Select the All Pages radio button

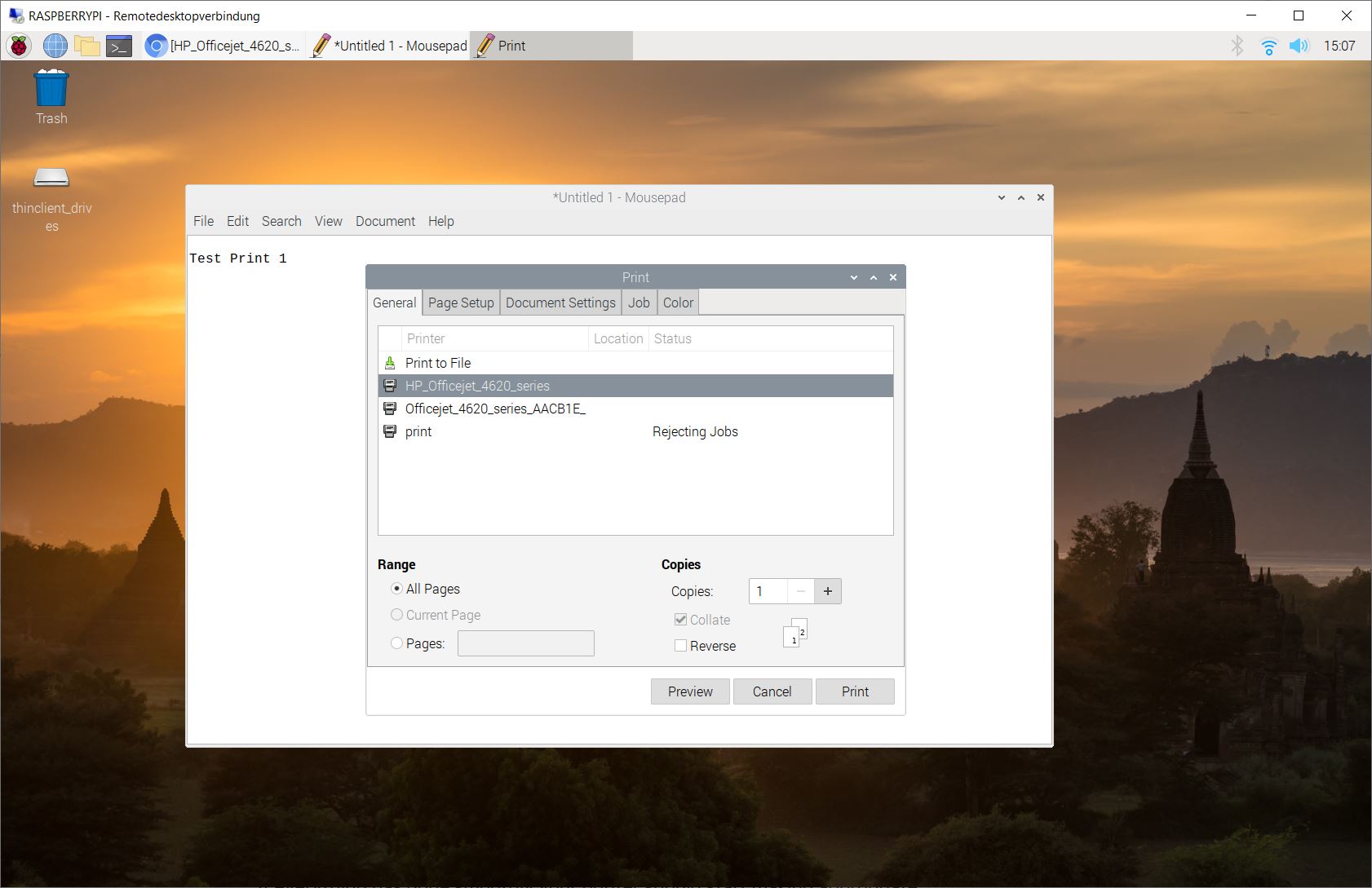coord(397,589)
